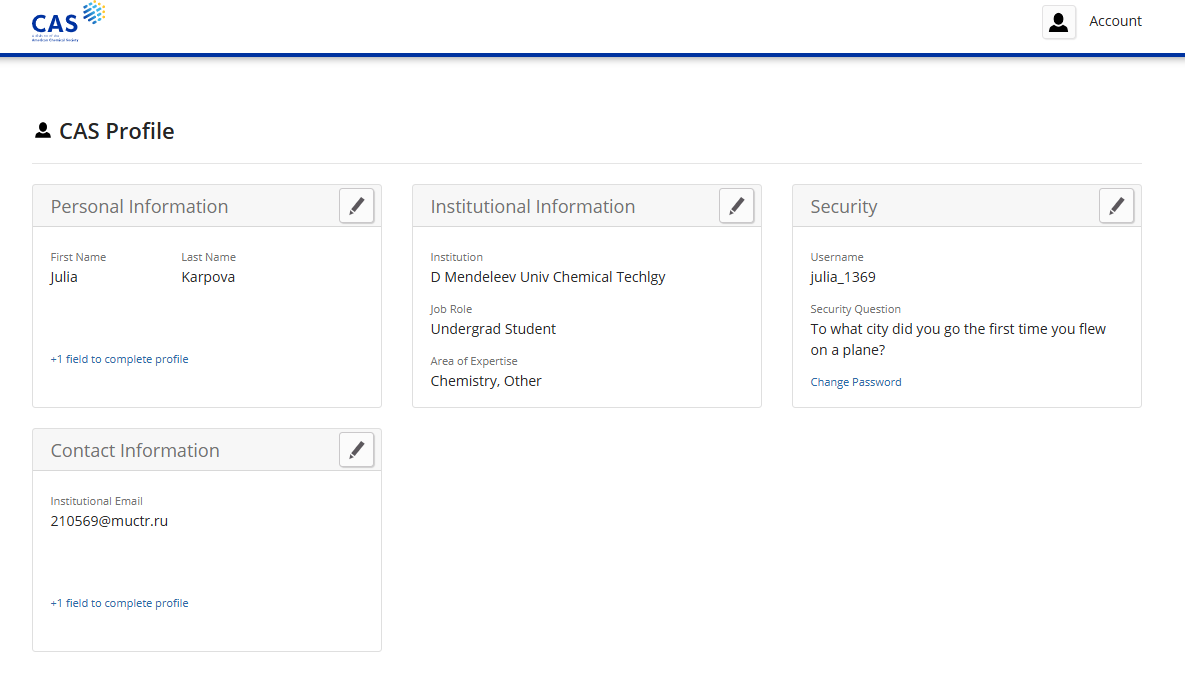This screenshot has width=1185, height=695.
Task: Click the last name Karpova
Action: click(x=208, y=277)
